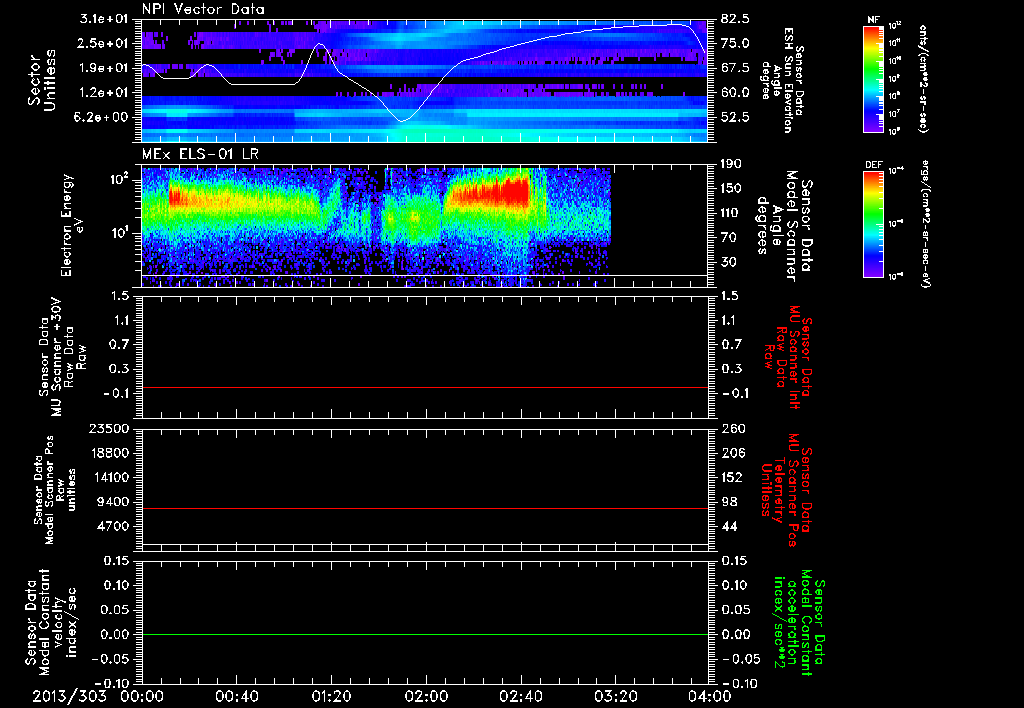Click the 03:20 time axis label
The image size is (1024, 708).
[x=615, y=696]
